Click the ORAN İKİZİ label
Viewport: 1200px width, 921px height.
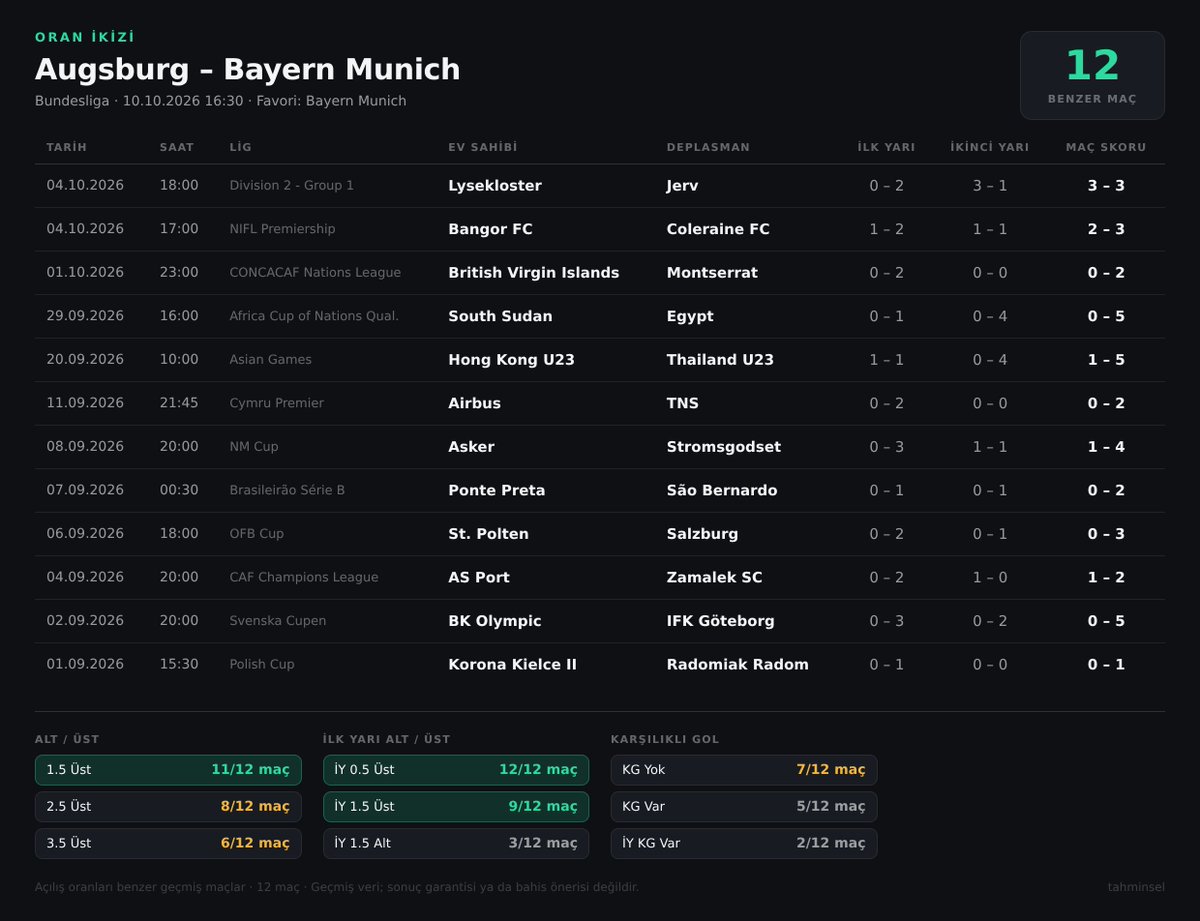click(85, 37)
